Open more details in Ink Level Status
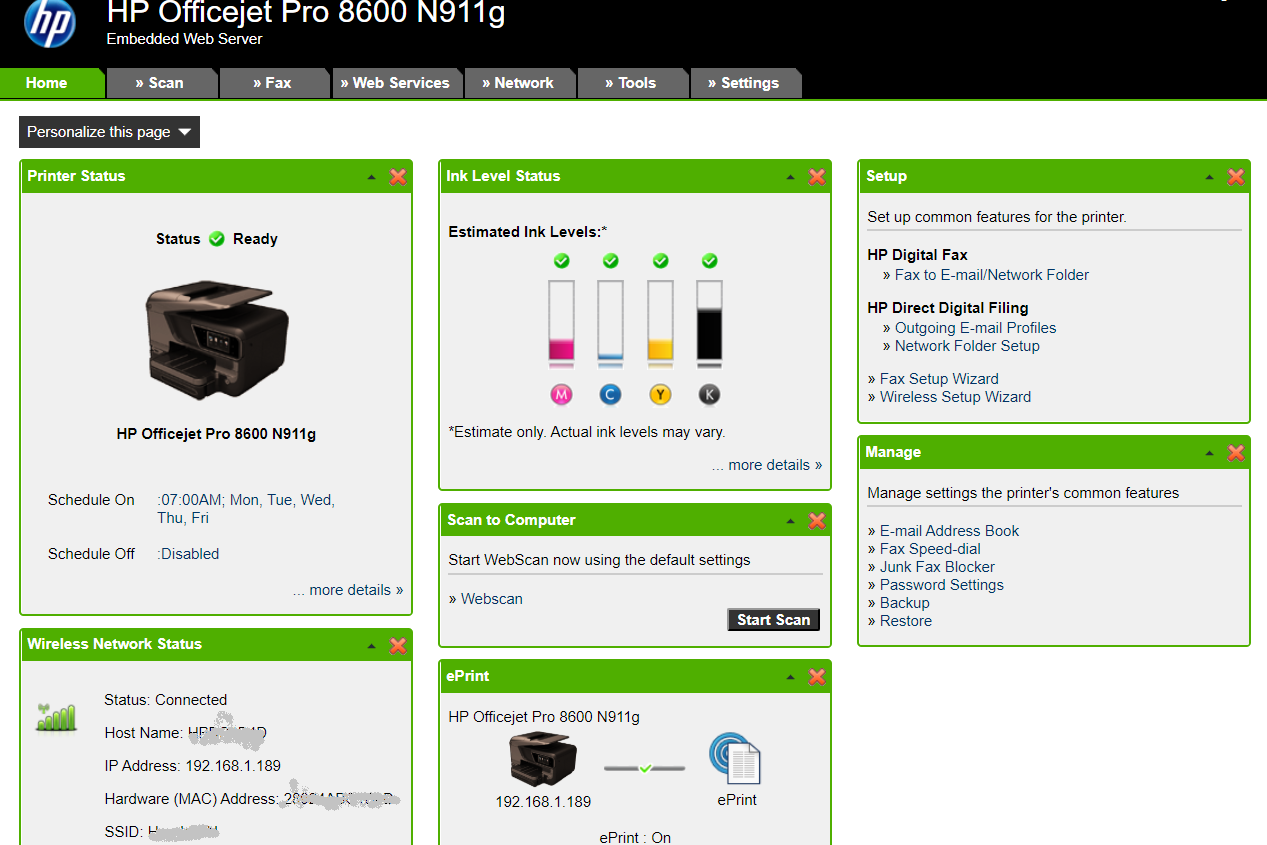This screenshot has height=845, width=1267. click(767, 465)
